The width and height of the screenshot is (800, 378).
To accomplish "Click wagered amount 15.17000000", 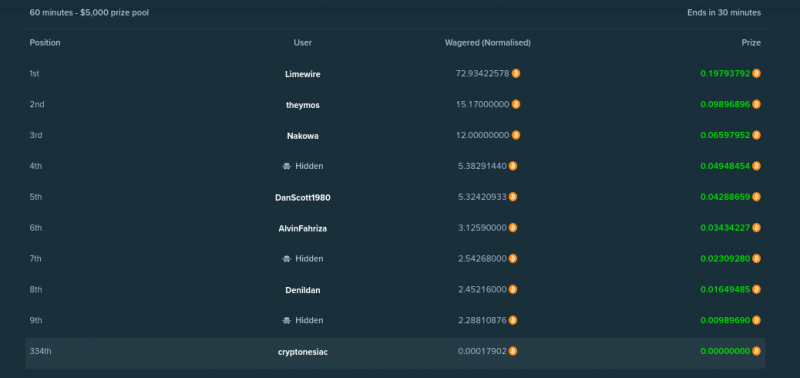I will [482, 104].
